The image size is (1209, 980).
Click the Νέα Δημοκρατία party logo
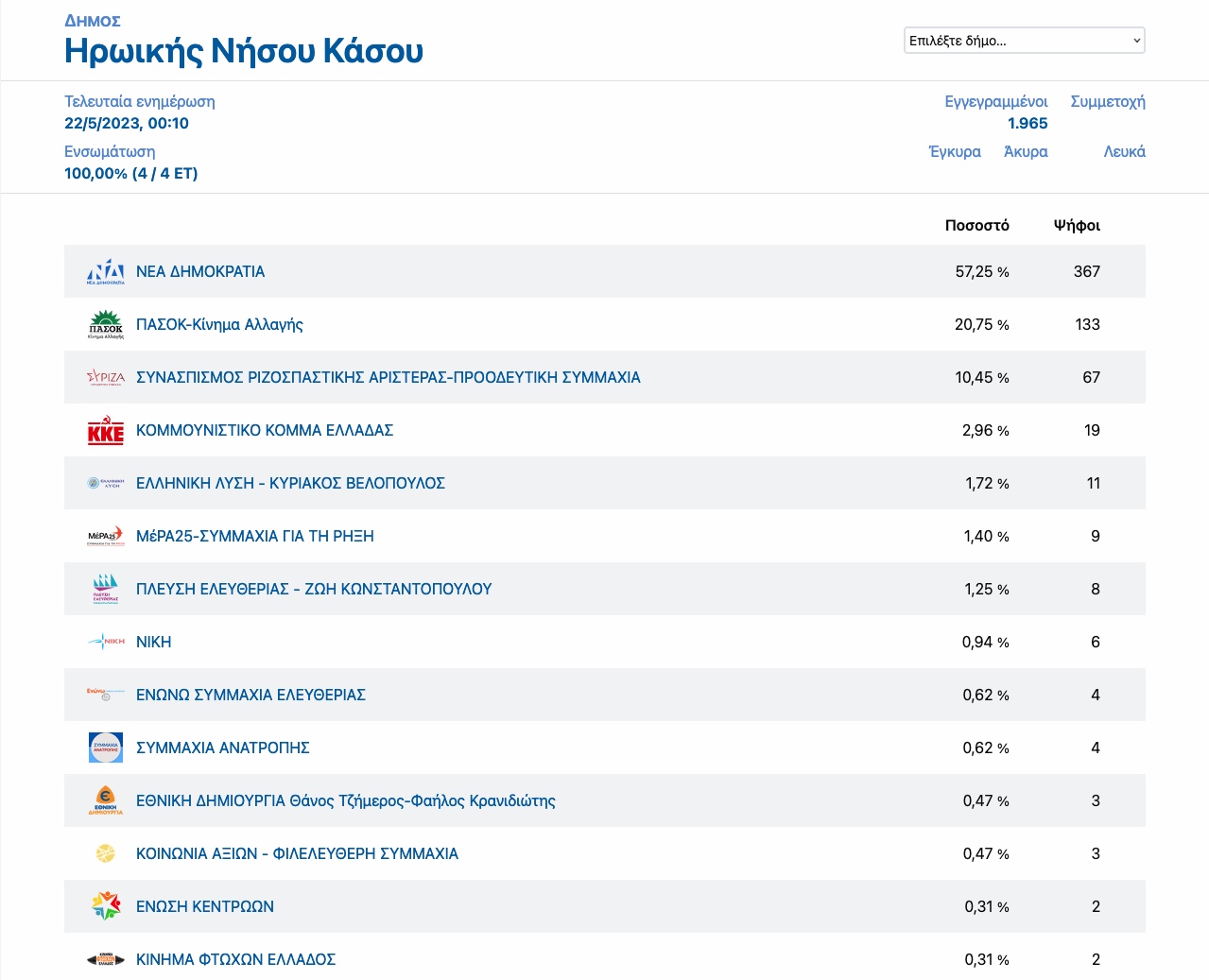[x=106, y=271]
